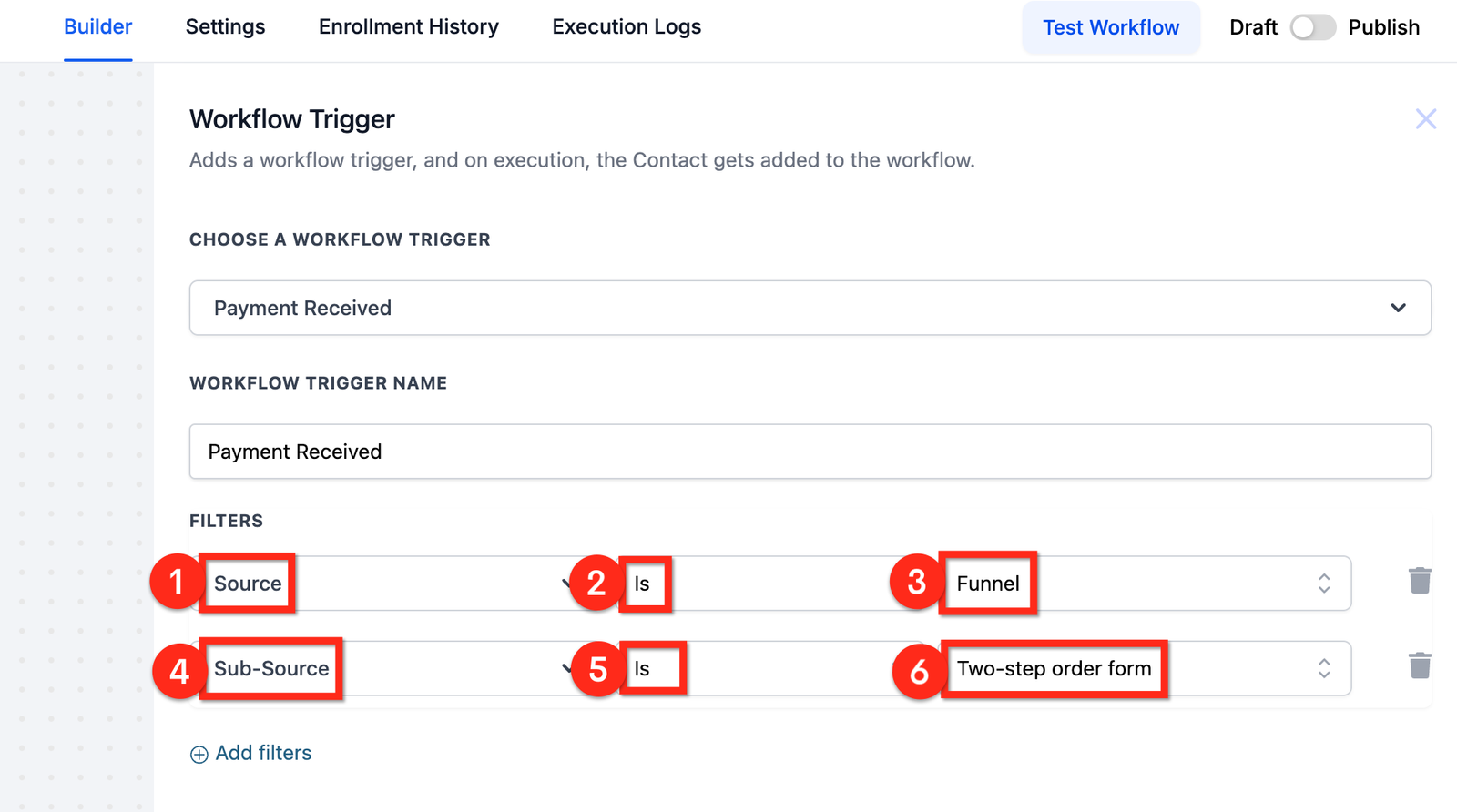This screenshot has width=1457, height=812.
Task: Click the plus icon beside Add filters
Action: [x=199, y=755]
